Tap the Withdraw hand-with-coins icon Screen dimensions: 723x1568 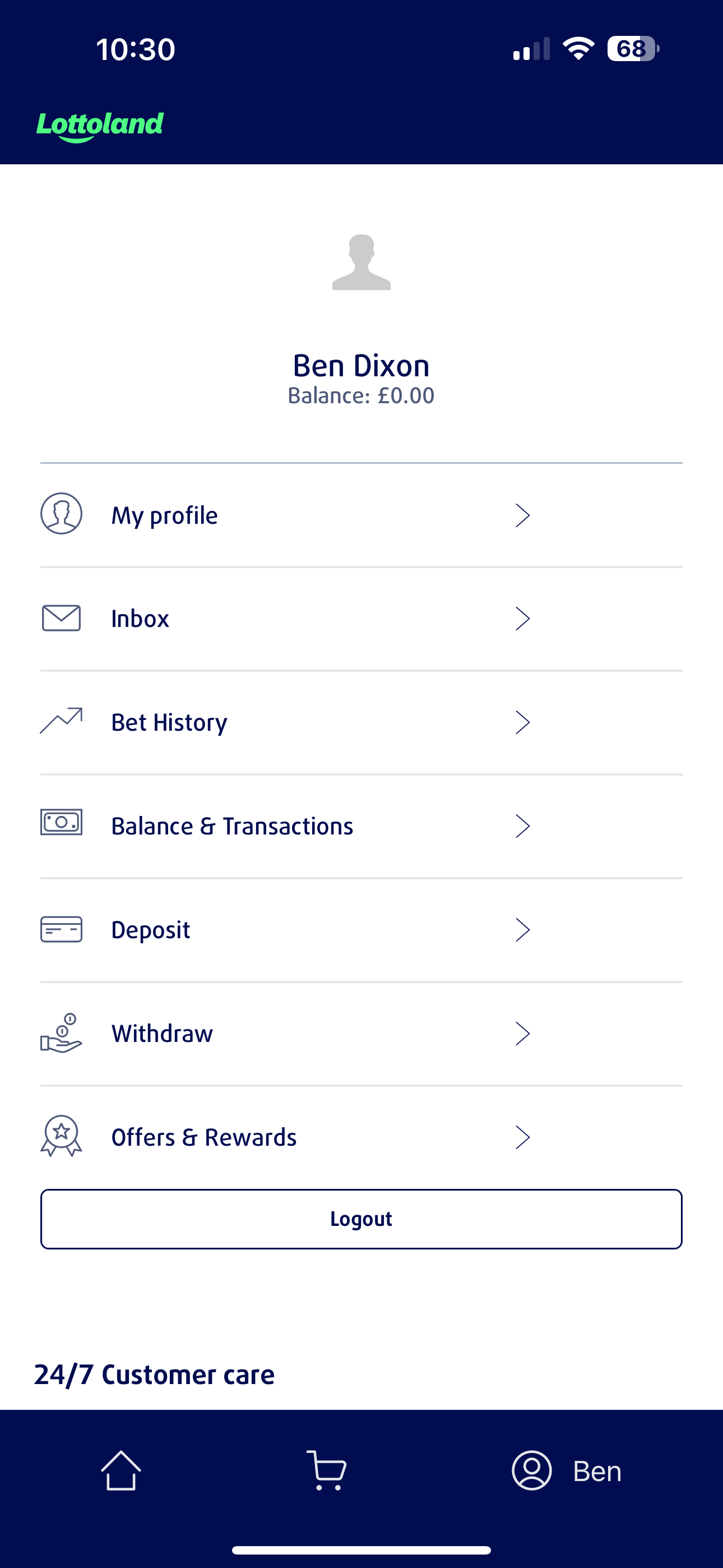[x=62, y=1033]
